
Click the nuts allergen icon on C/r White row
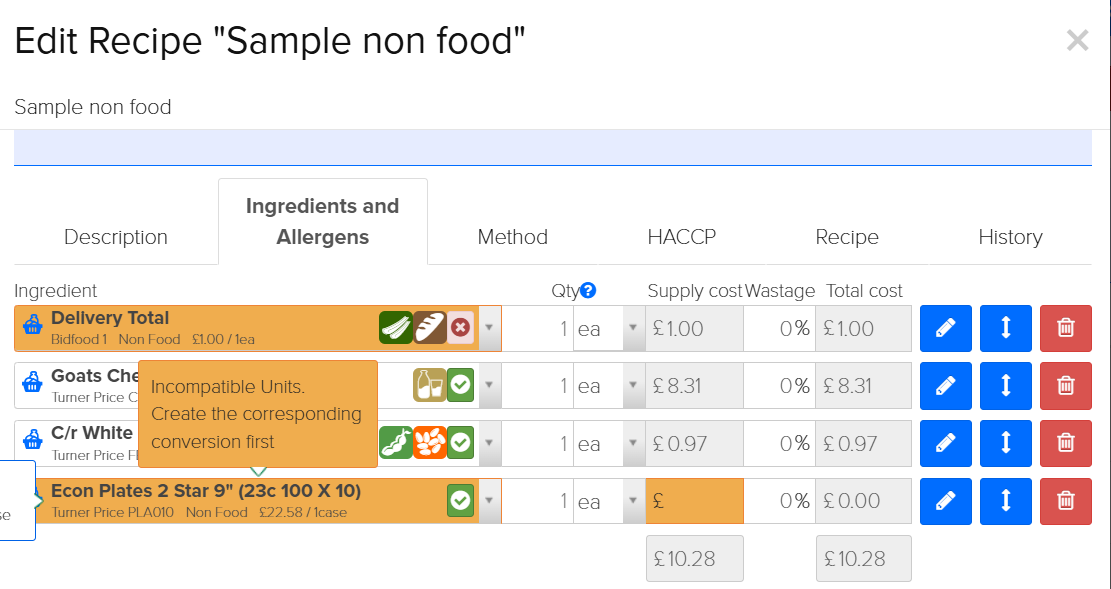point(428,442)
